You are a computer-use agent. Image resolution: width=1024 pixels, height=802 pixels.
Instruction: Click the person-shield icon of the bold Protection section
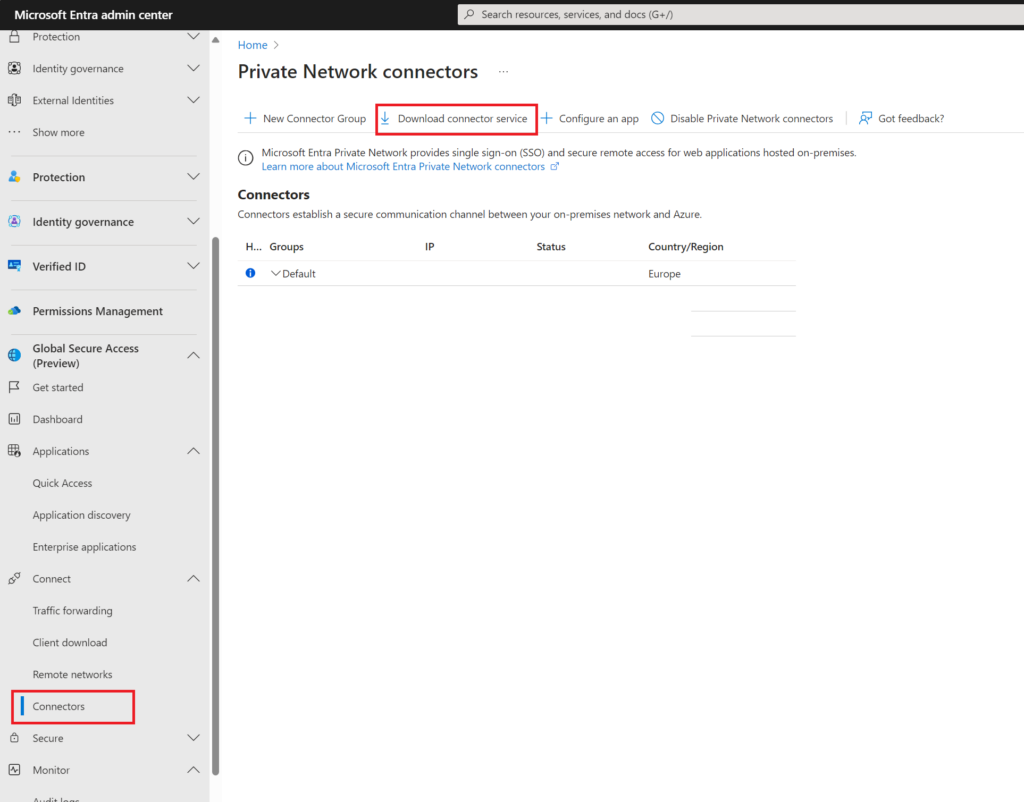tap(14, 177)
